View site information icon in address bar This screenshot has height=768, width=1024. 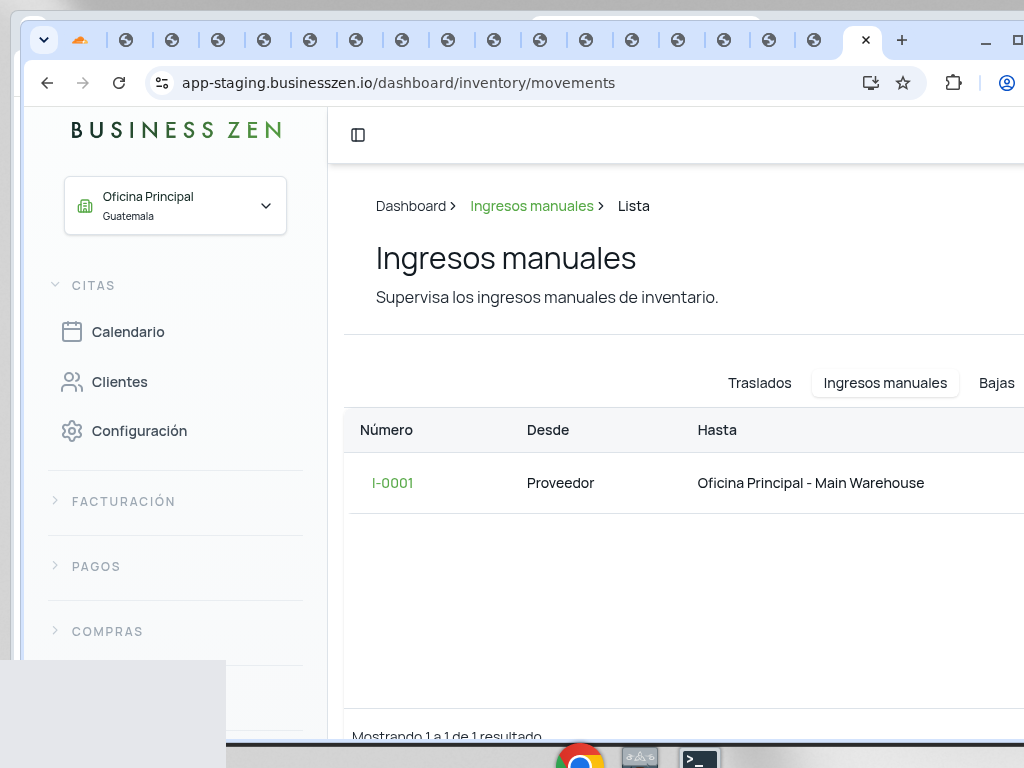162,83
